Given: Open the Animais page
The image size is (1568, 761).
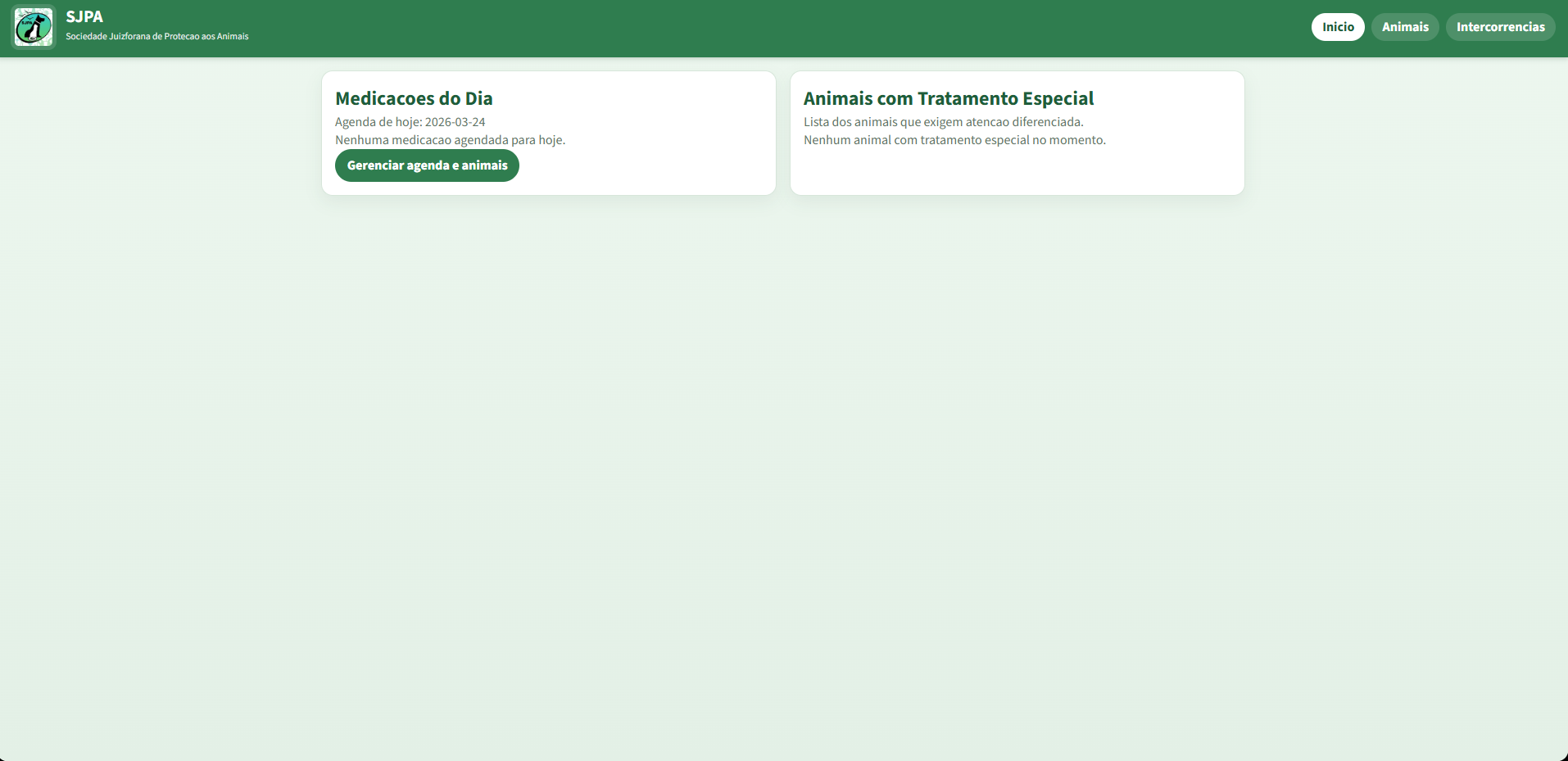Looking at the screenshot, I should point(1404,27).
